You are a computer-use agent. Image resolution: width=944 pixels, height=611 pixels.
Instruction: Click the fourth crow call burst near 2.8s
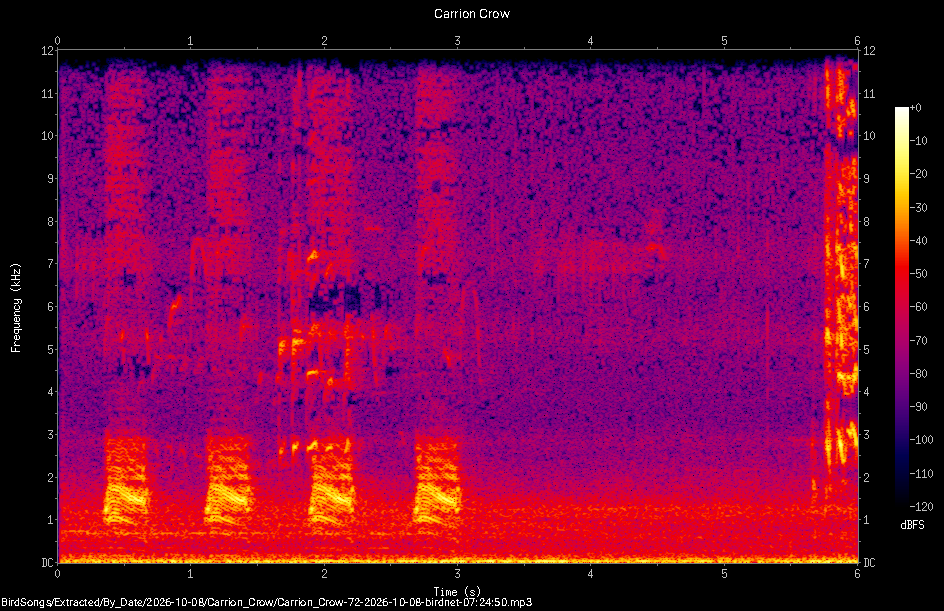tap(437, 482)
